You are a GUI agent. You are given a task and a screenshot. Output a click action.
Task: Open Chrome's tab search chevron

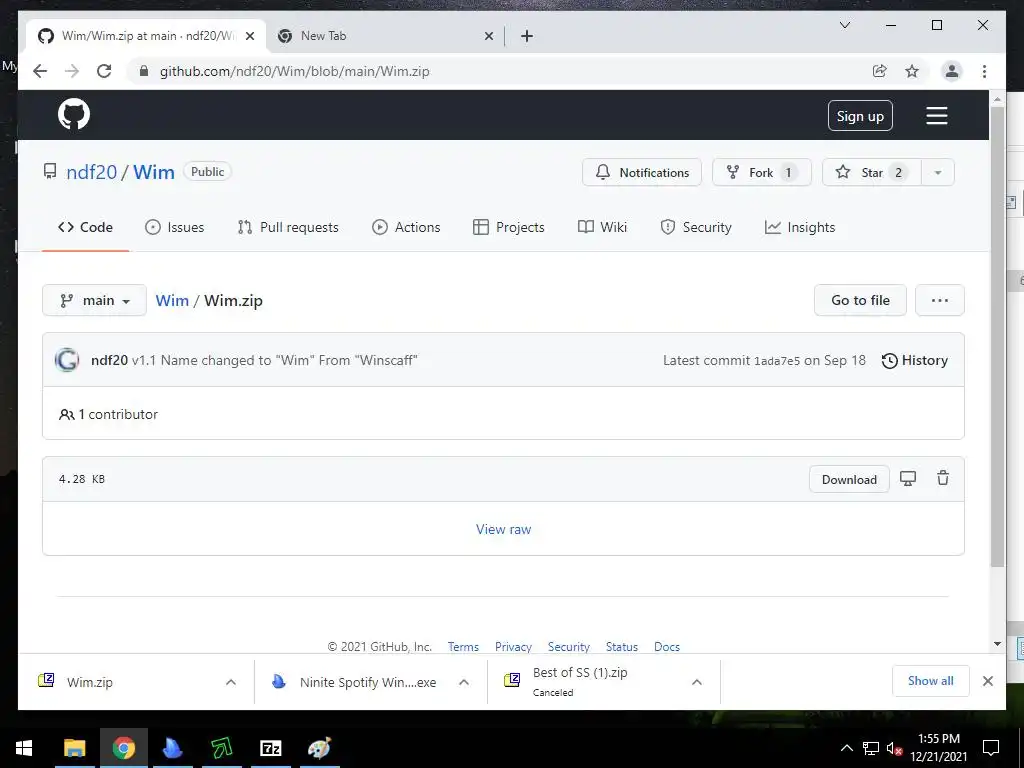tap(844, 25)
